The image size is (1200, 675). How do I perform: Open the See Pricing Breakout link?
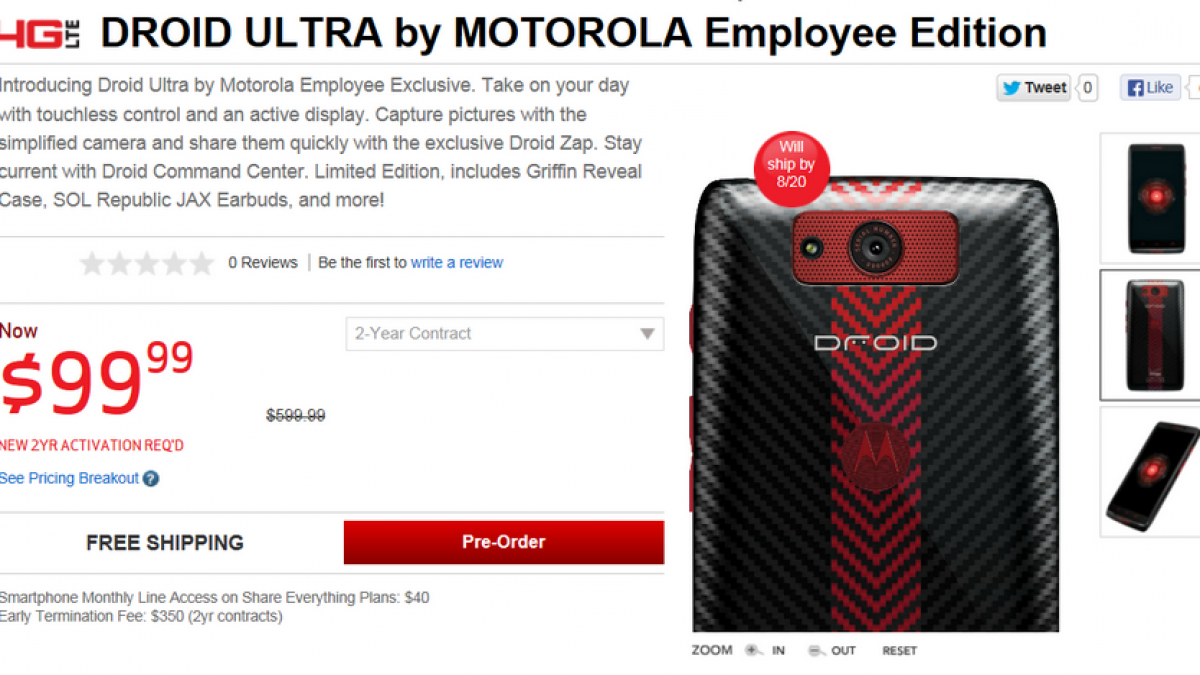click(70, 479)
